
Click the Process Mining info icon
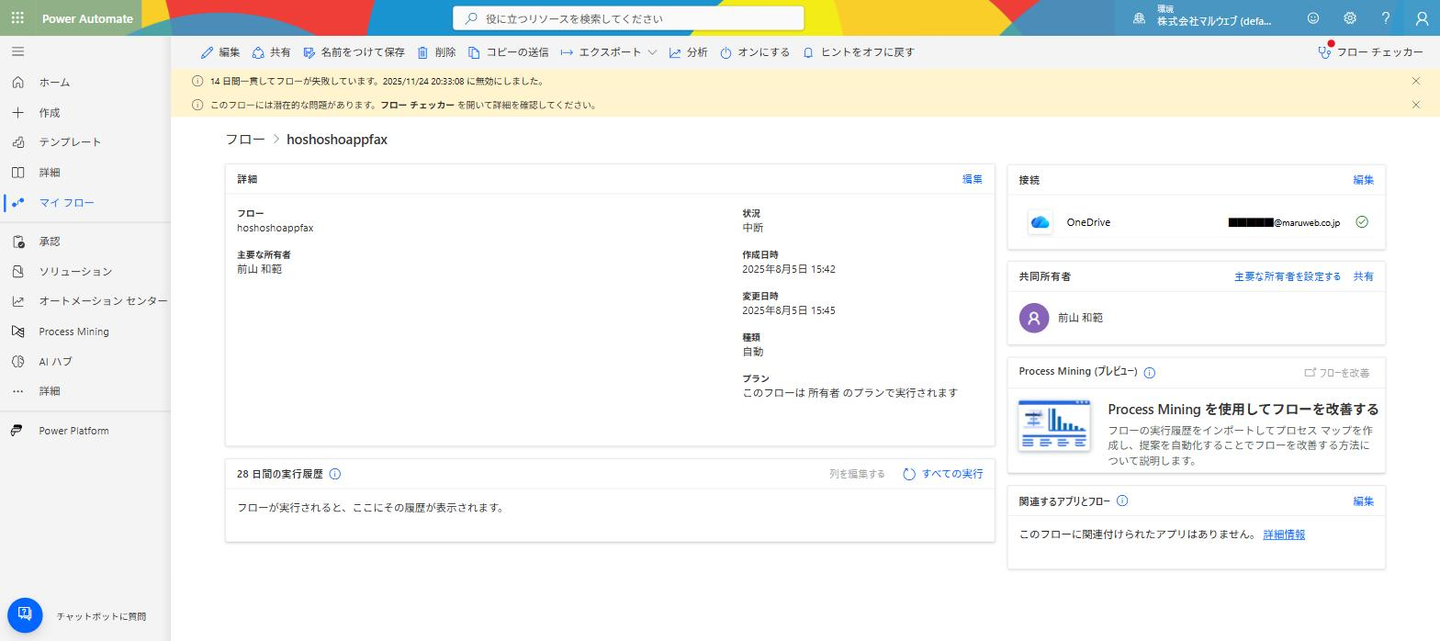click(x=1149, y=373)
